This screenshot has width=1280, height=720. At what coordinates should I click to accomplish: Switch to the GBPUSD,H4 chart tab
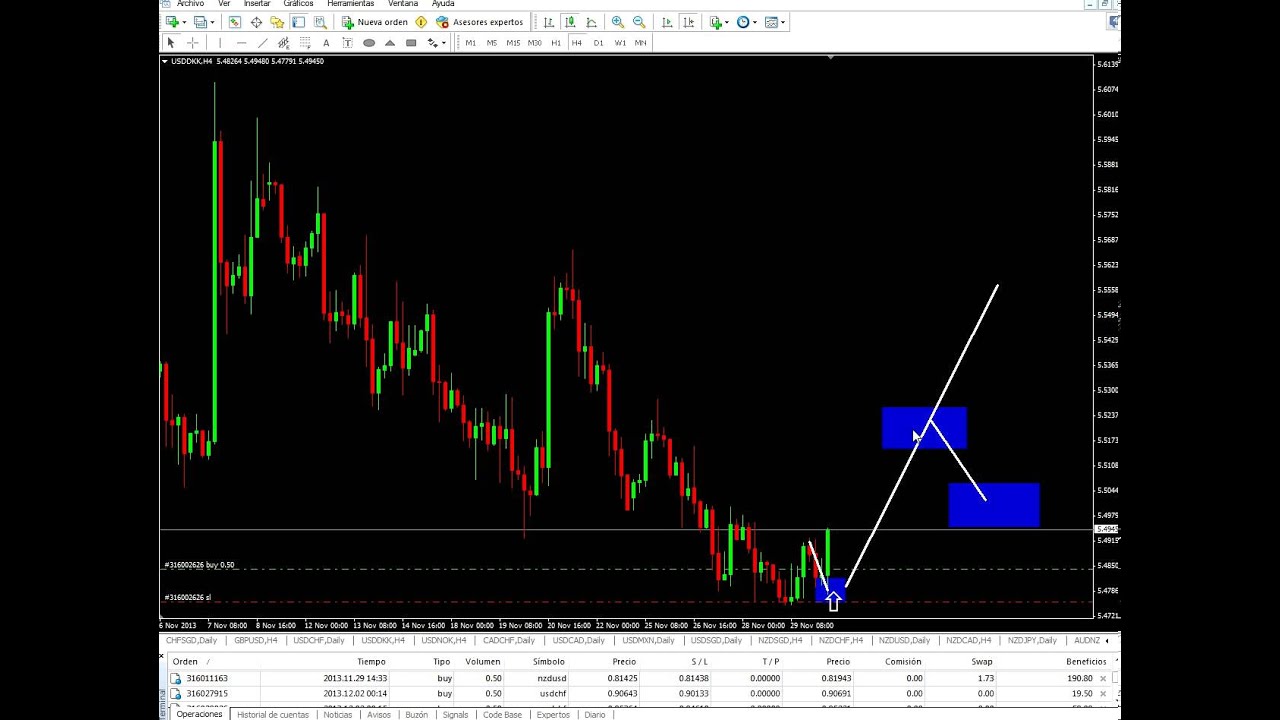pyautogui.click(x=256, y=640)
